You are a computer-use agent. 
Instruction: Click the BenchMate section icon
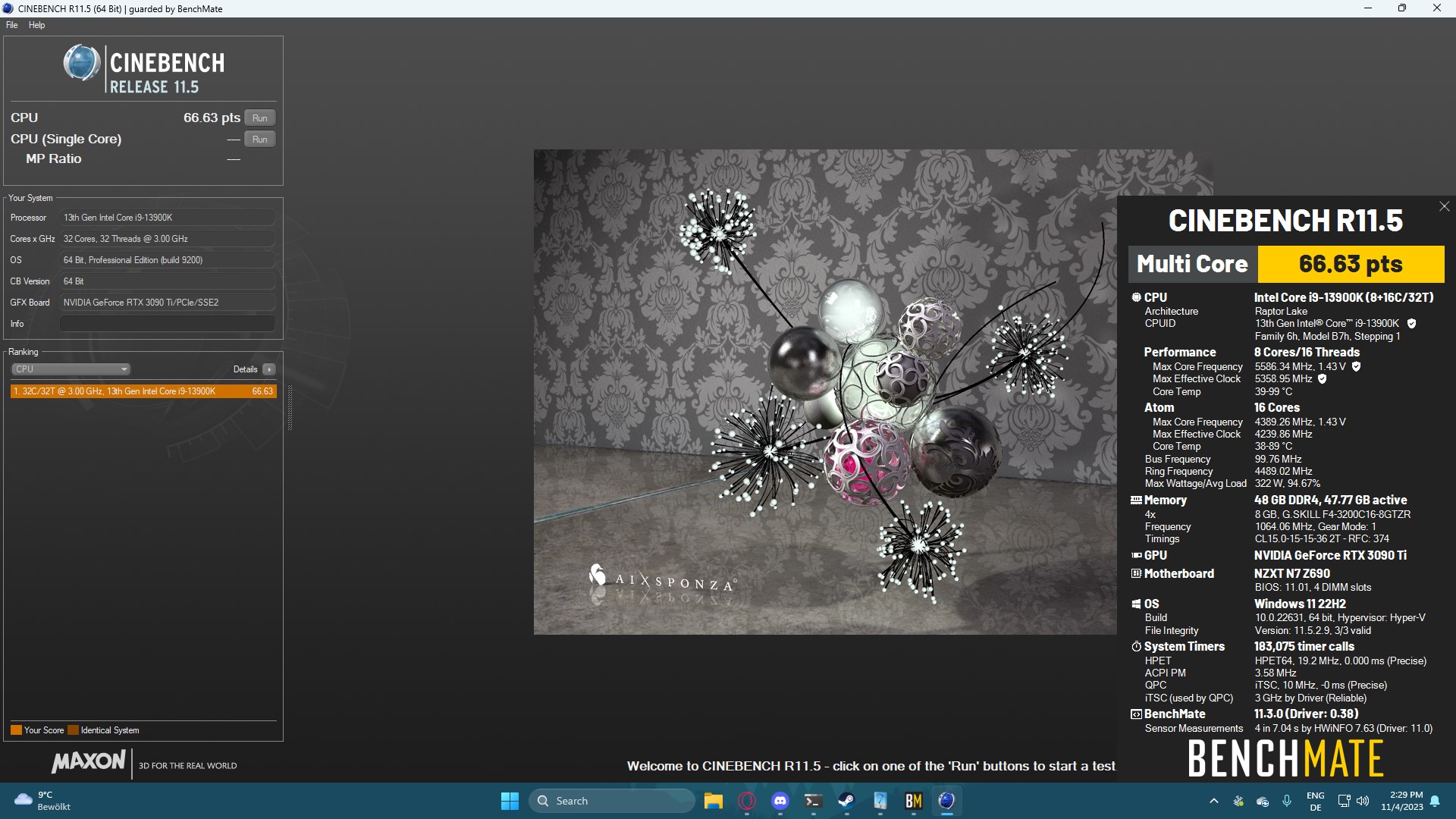(x=1136, y=714)
